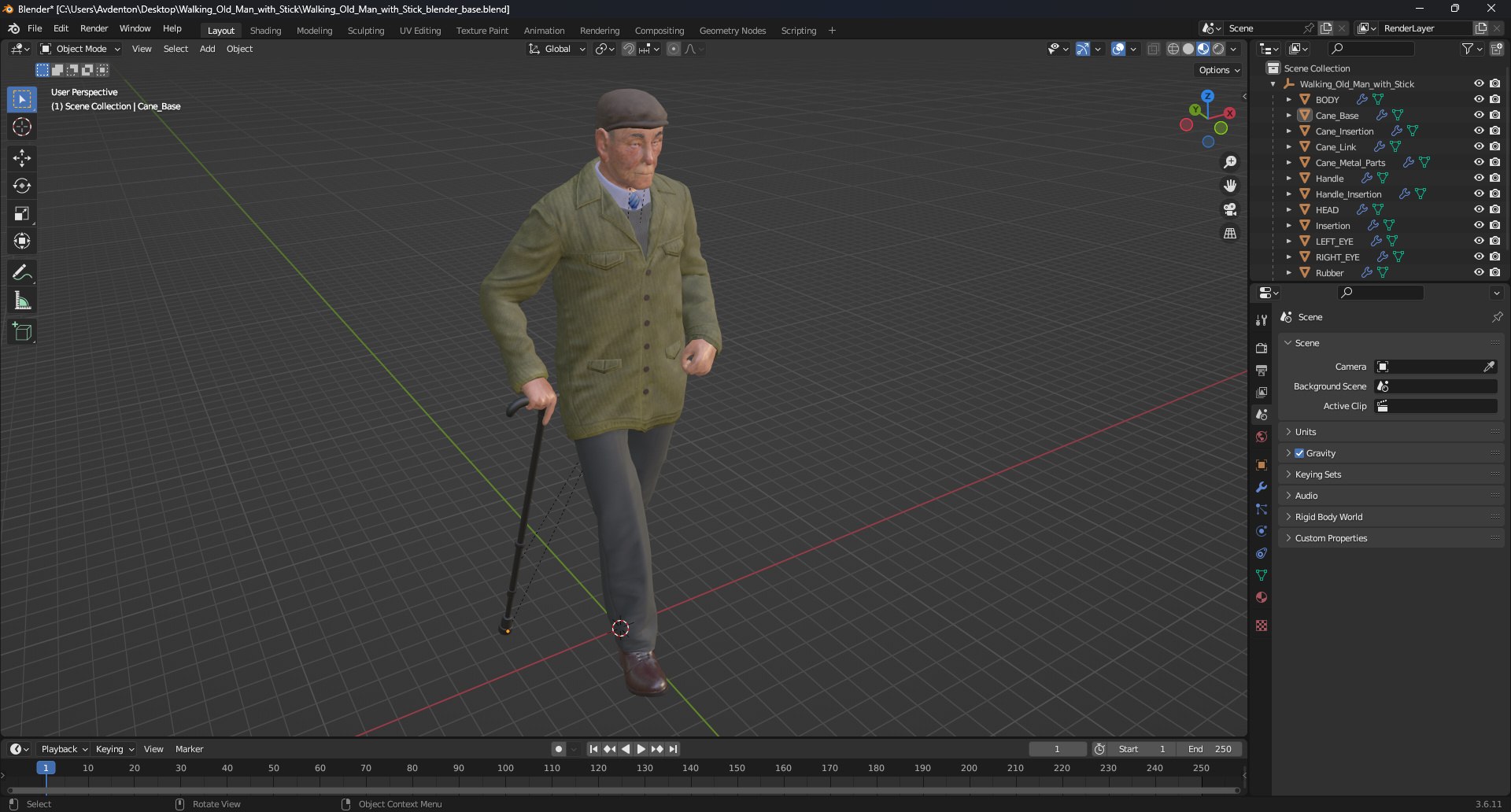Click the timeline horizontal scrollbar
Screen dimensions: 1511x812
[x=623, y=790]
